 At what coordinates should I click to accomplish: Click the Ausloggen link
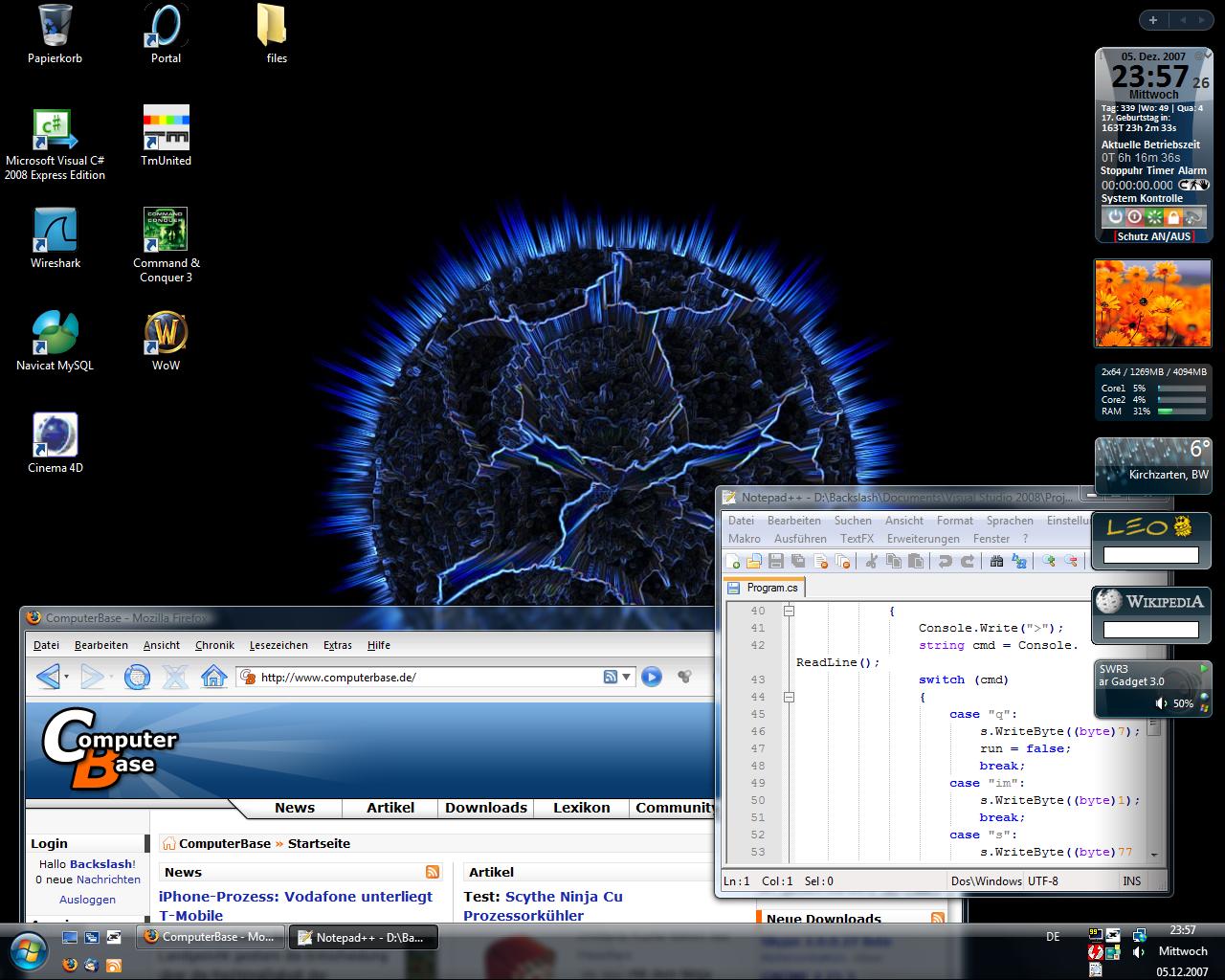87,900
